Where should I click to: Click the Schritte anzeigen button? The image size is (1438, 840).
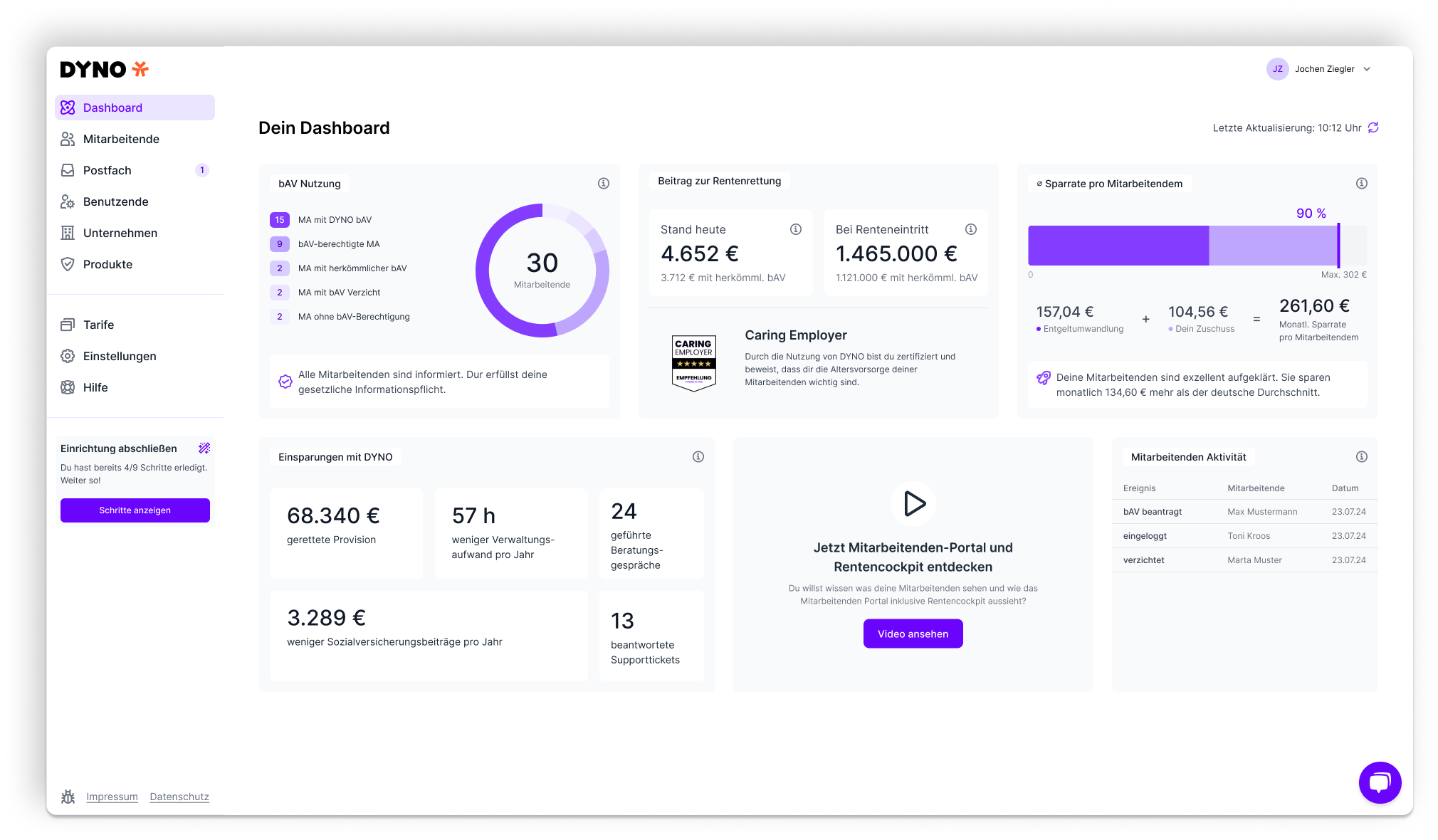tap(135, 510)
